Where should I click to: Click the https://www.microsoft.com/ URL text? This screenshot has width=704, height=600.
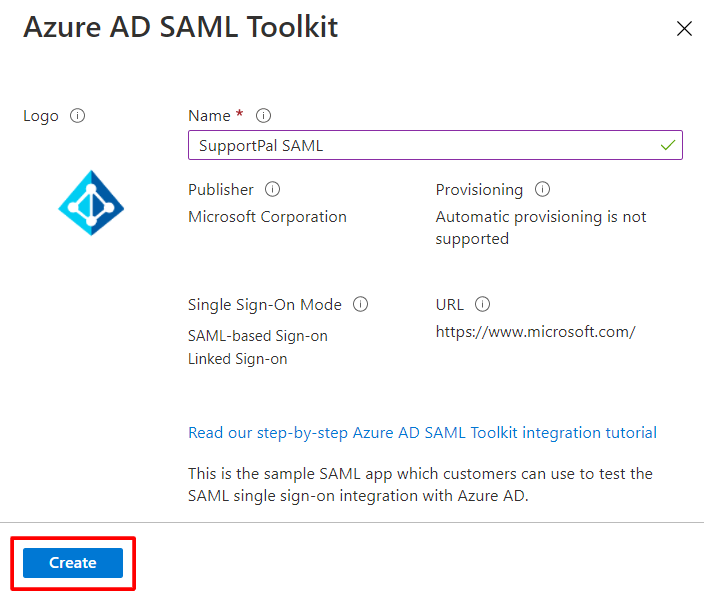tap(535, 332)
